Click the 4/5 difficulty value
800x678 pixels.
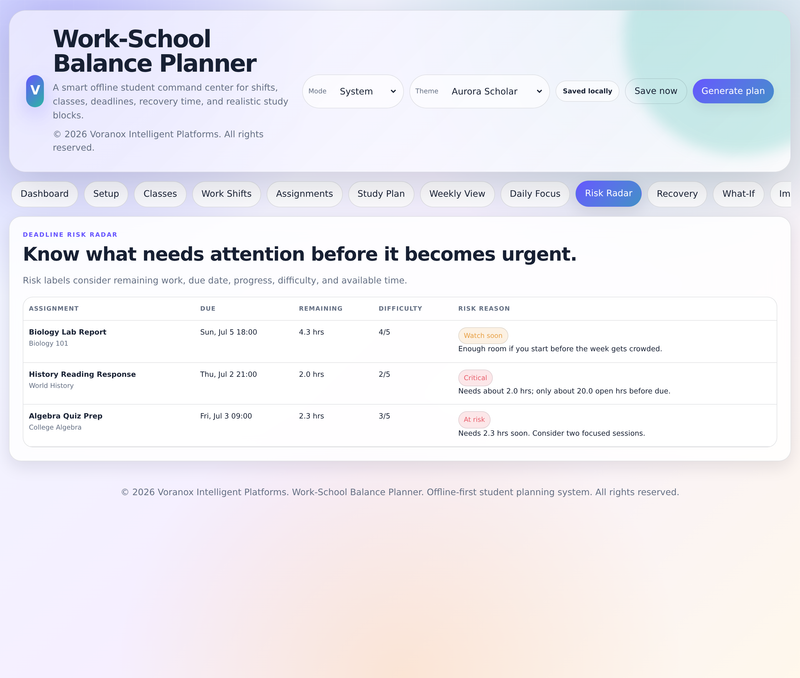(x=384, y=332)
